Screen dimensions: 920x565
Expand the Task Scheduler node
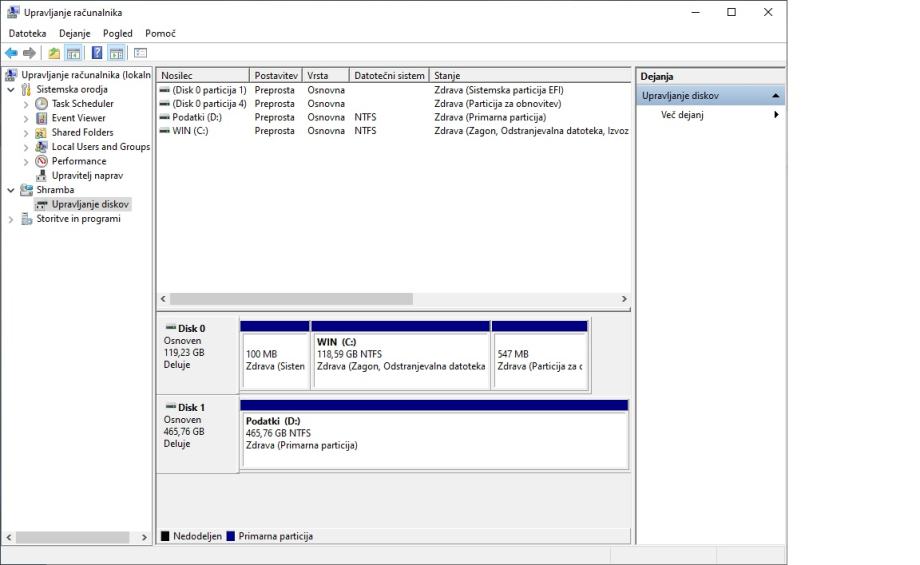tap(25, 104)
